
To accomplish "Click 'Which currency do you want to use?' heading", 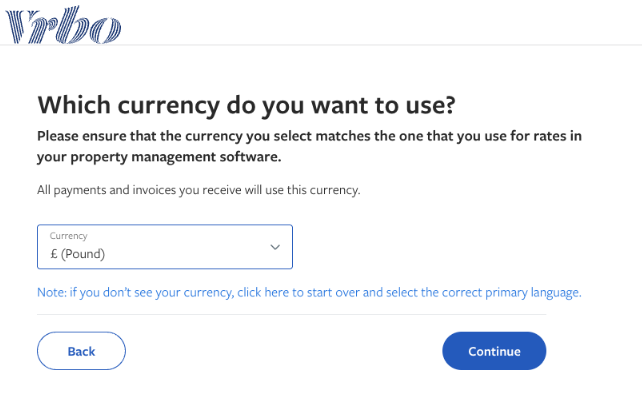I will [x=246, y=105].
